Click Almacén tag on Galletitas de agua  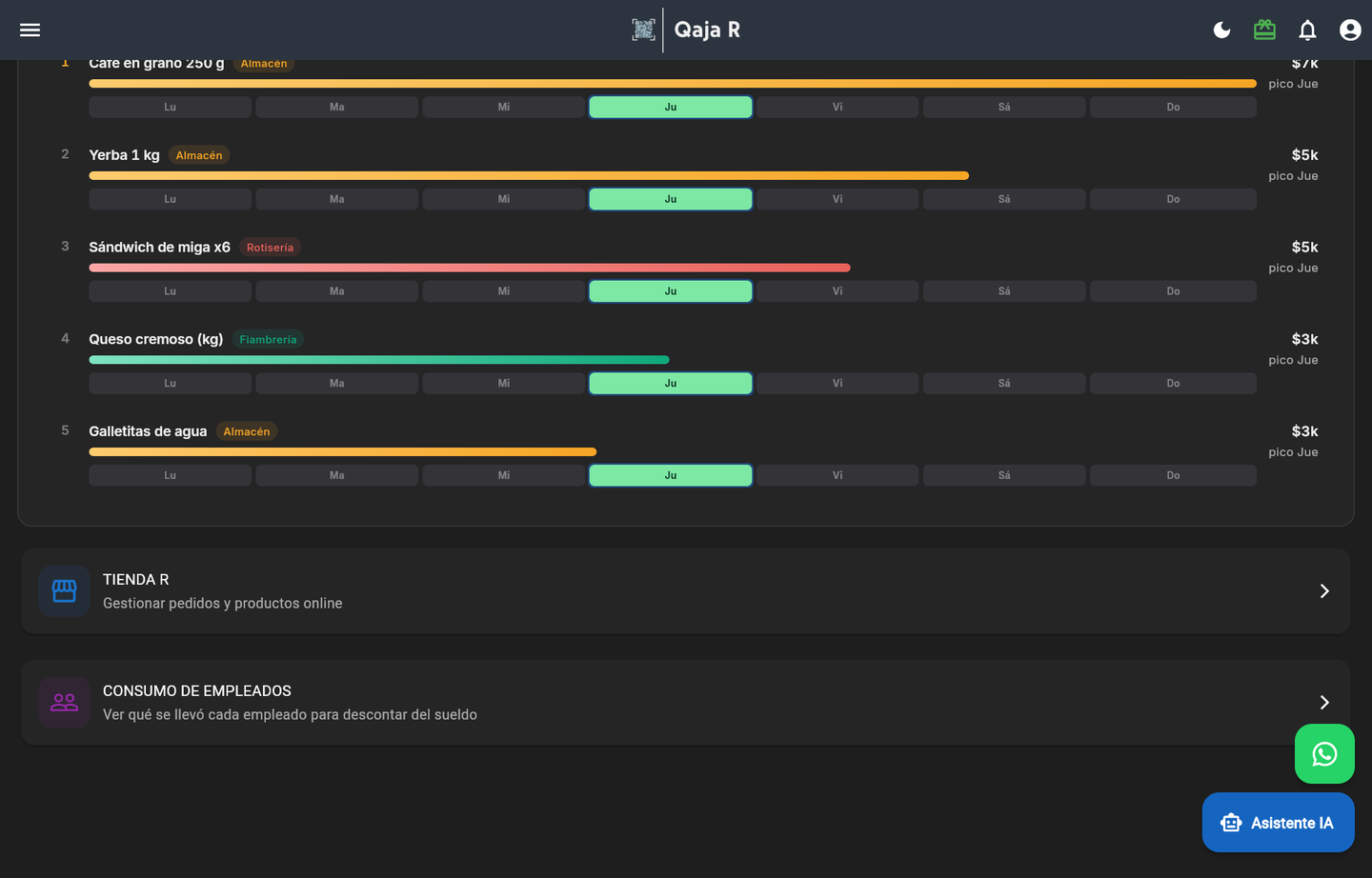247,431
